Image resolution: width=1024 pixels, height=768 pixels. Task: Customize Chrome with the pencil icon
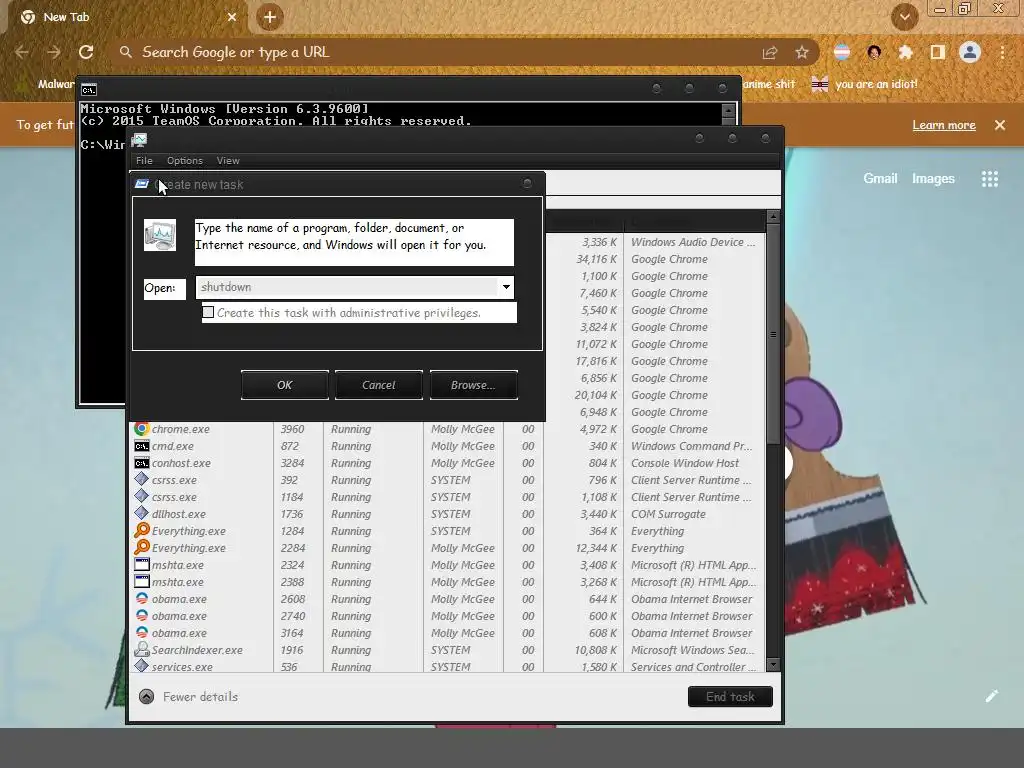tap(992, 696)
